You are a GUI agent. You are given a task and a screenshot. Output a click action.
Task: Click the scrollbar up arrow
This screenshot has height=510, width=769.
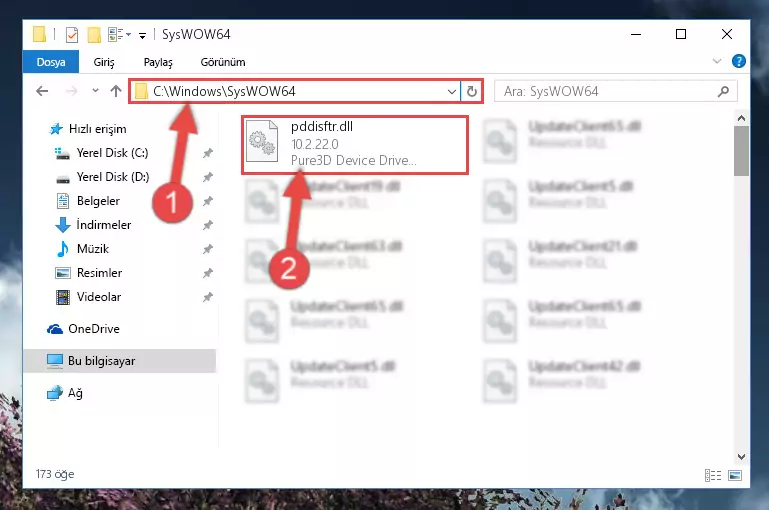[x=741, y=118]
